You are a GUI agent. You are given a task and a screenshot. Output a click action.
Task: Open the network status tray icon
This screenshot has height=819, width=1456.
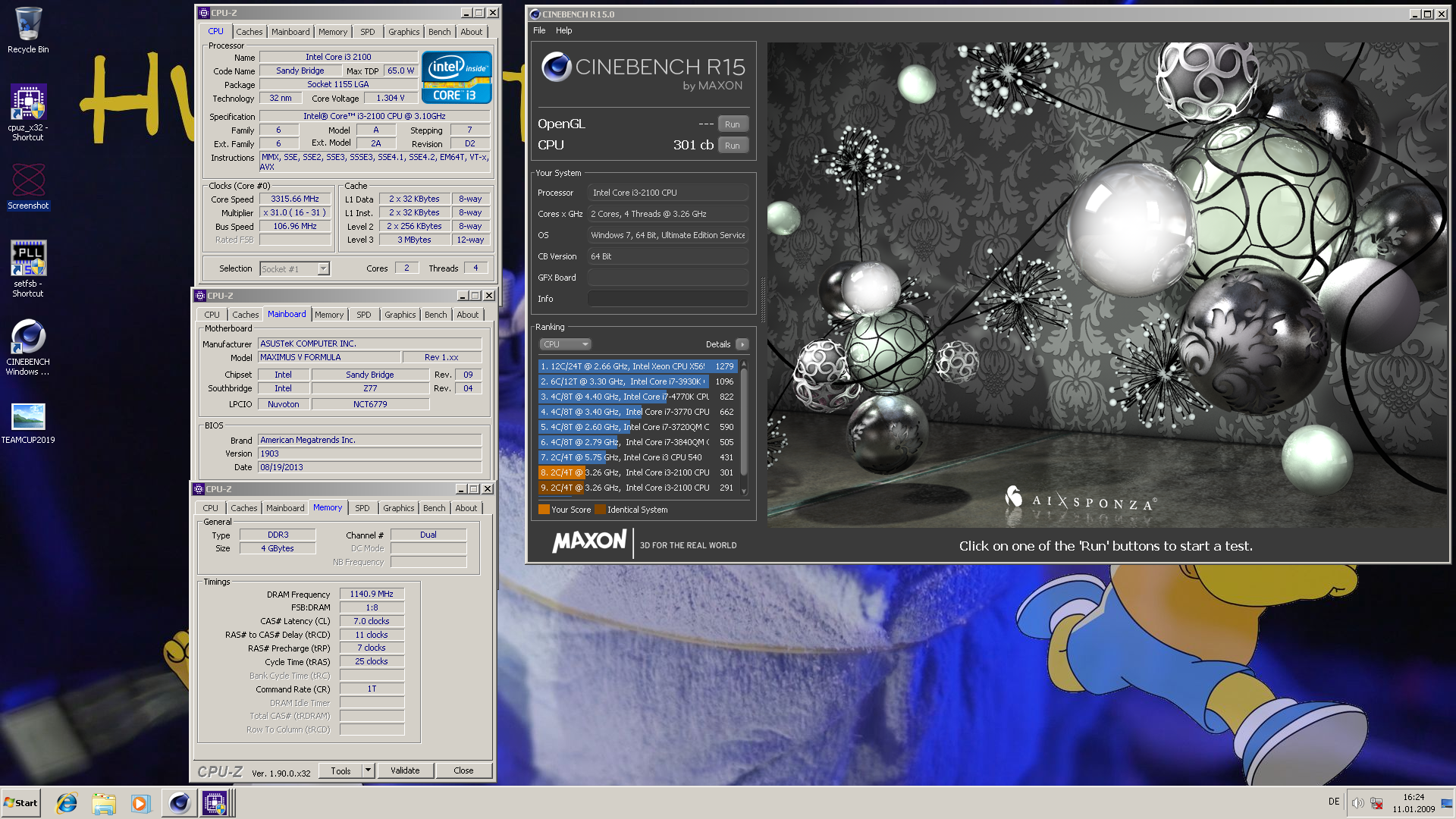coord(1376,803)
